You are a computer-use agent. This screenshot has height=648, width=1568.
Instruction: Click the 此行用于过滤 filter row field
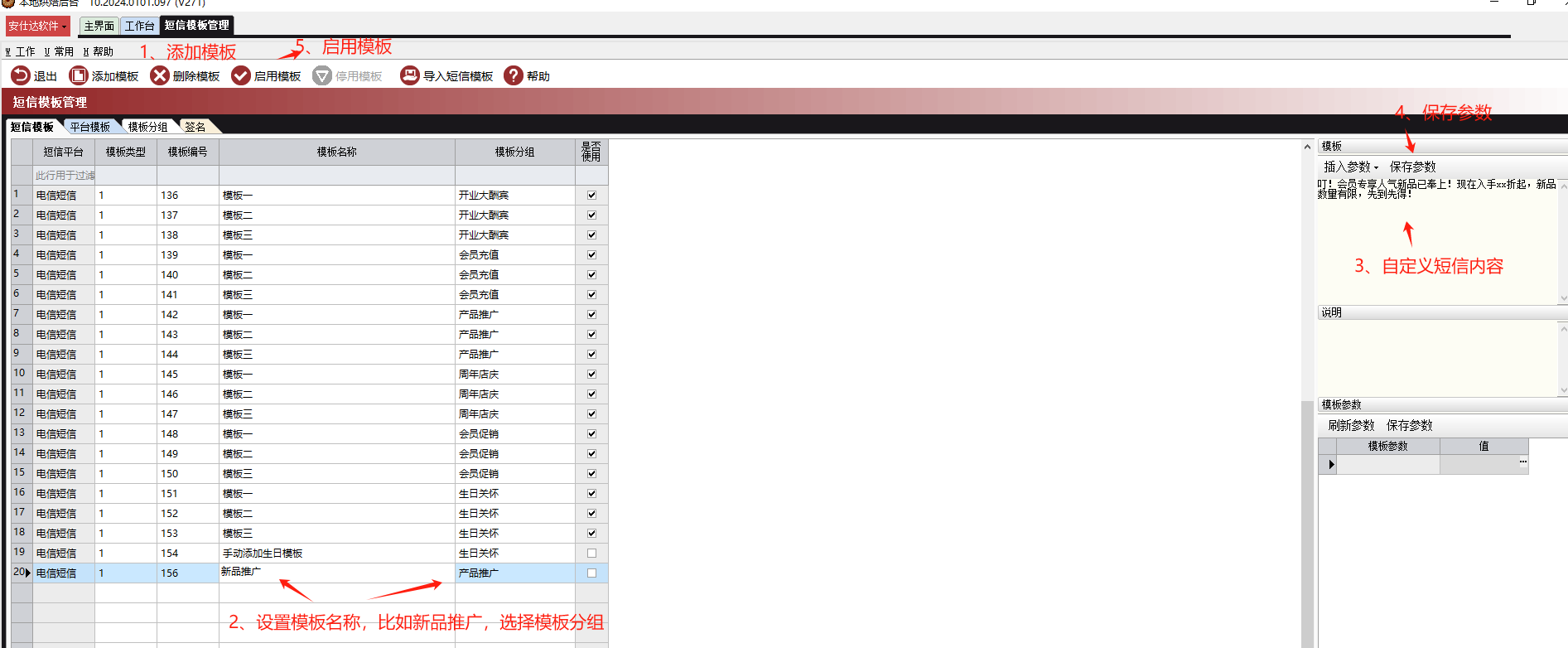coord(65,175)
